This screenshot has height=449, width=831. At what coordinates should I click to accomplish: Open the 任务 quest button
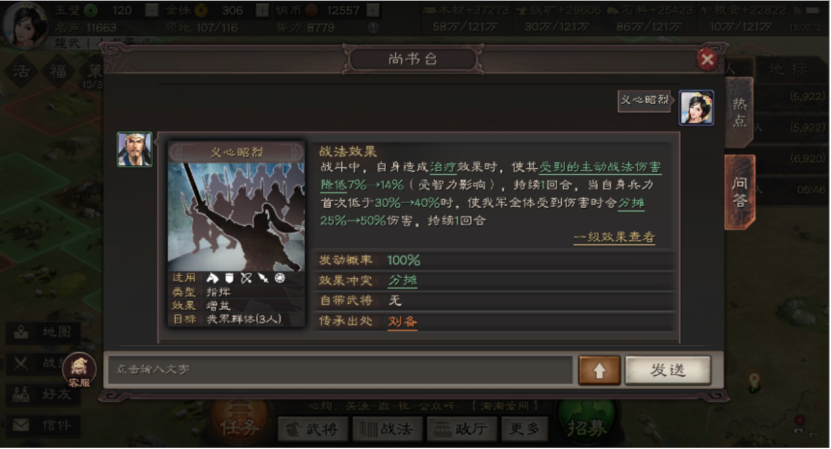click(x=240, y=426)
